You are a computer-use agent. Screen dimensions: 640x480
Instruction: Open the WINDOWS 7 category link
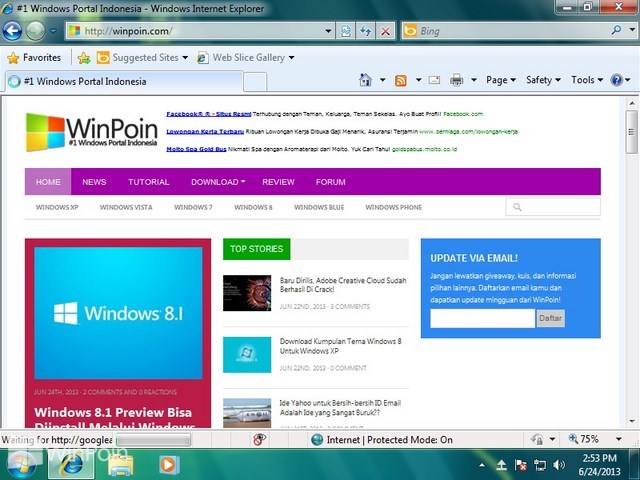pos(193,207)
